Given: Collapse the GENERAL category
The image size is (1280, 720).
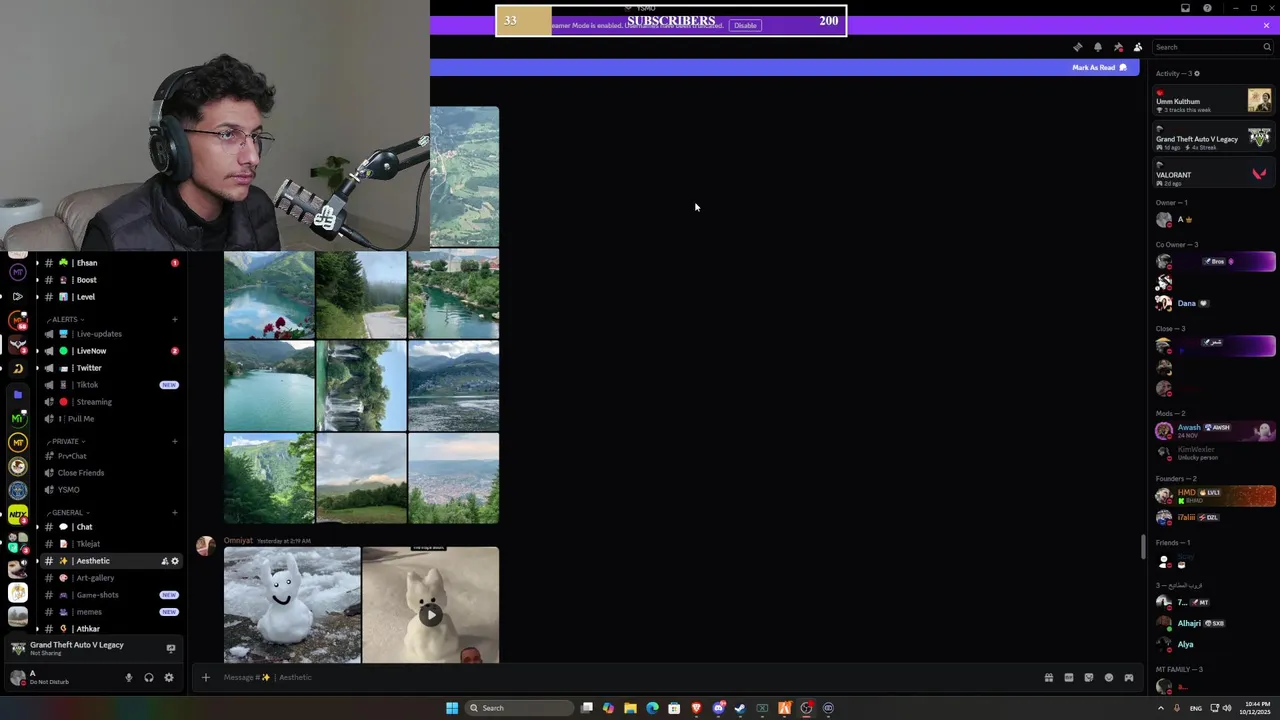Looking at the screenshot, I should click(x=68, y=513).
